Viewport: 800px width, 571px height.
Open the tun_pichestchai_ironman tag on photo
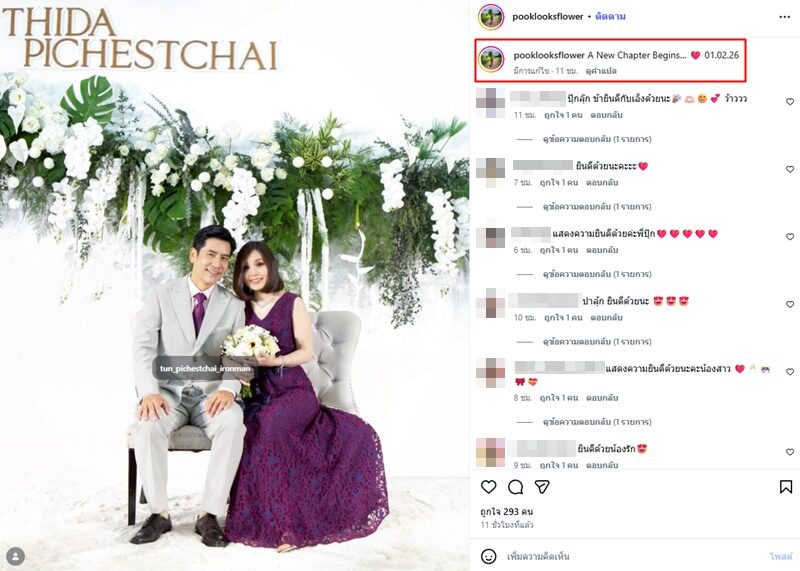tap(205, 368)
